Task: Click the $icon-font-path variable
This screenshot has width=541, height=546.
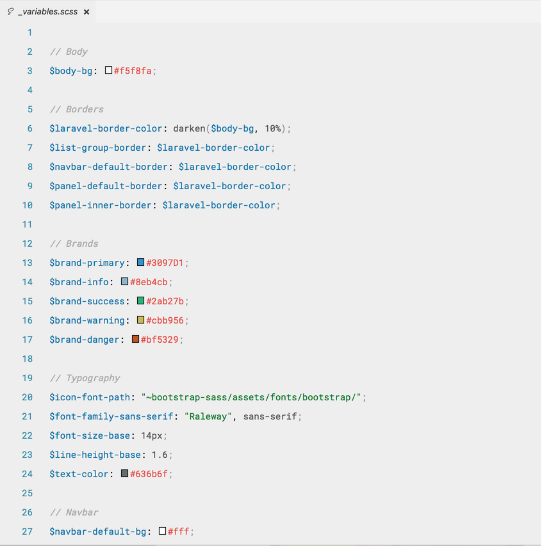Action: [x=89, y=397]
